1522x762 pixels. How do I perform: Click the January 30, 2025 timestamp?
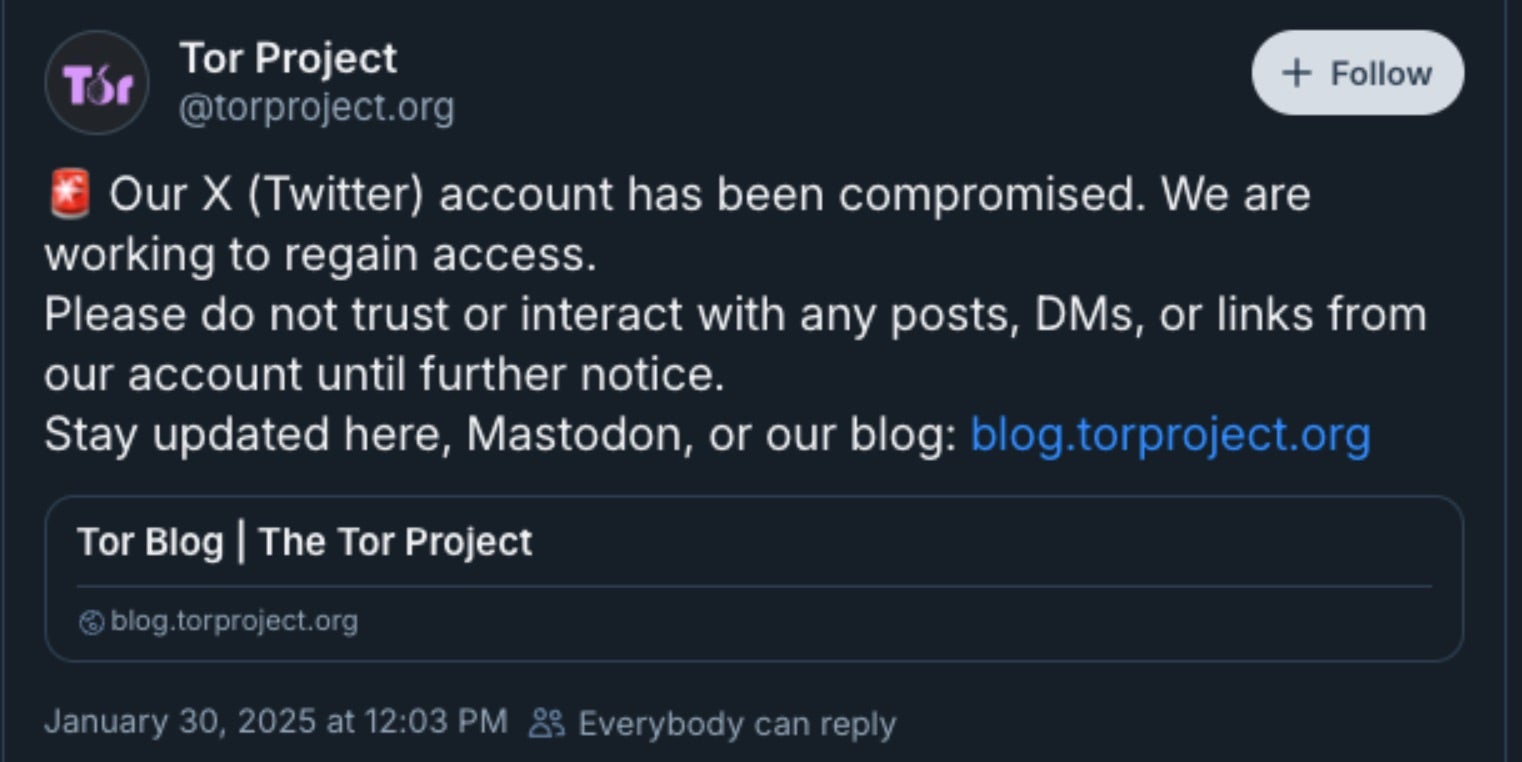click(x=276, y=722)
